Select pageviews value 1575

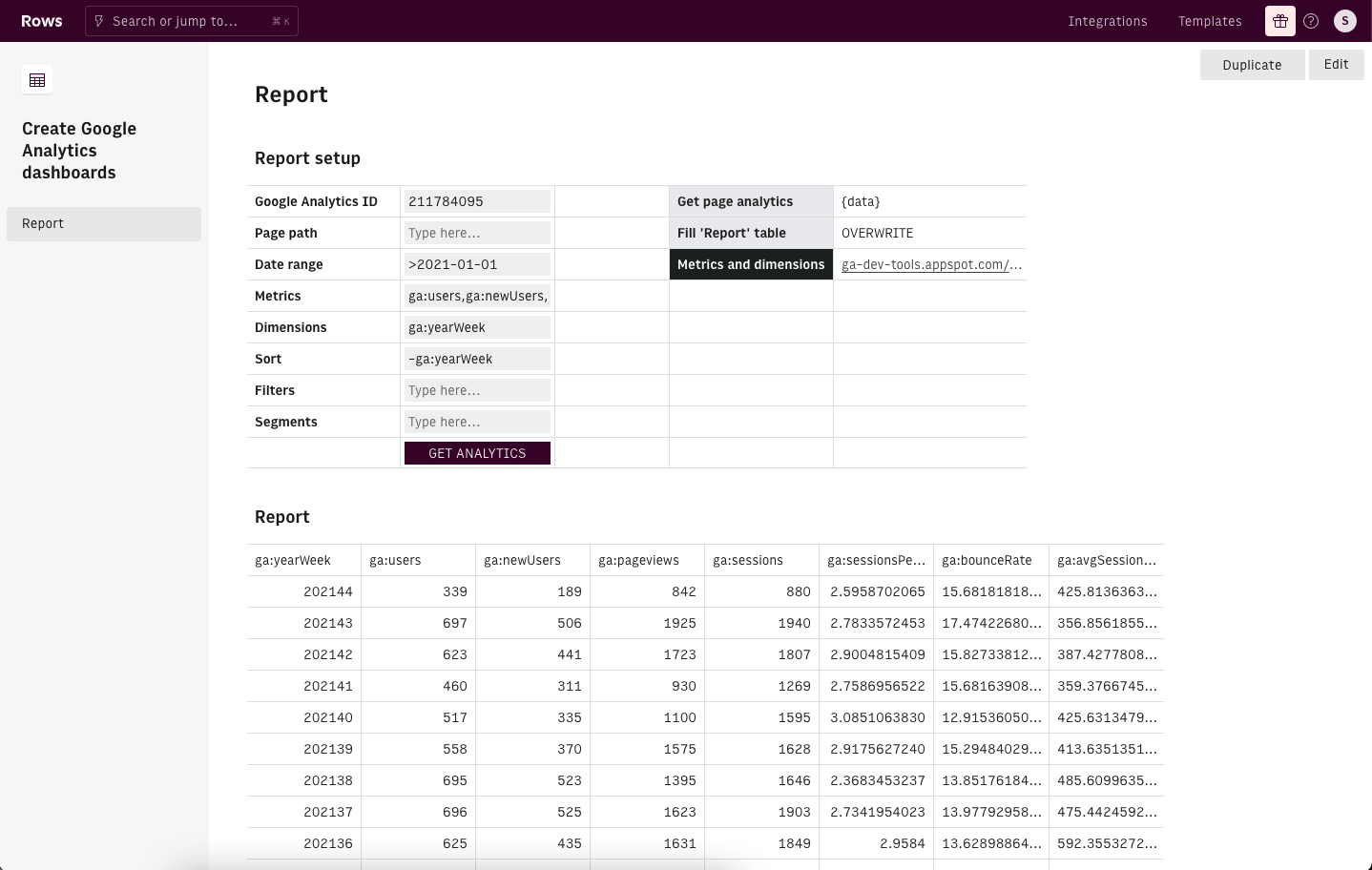(647, 749)
